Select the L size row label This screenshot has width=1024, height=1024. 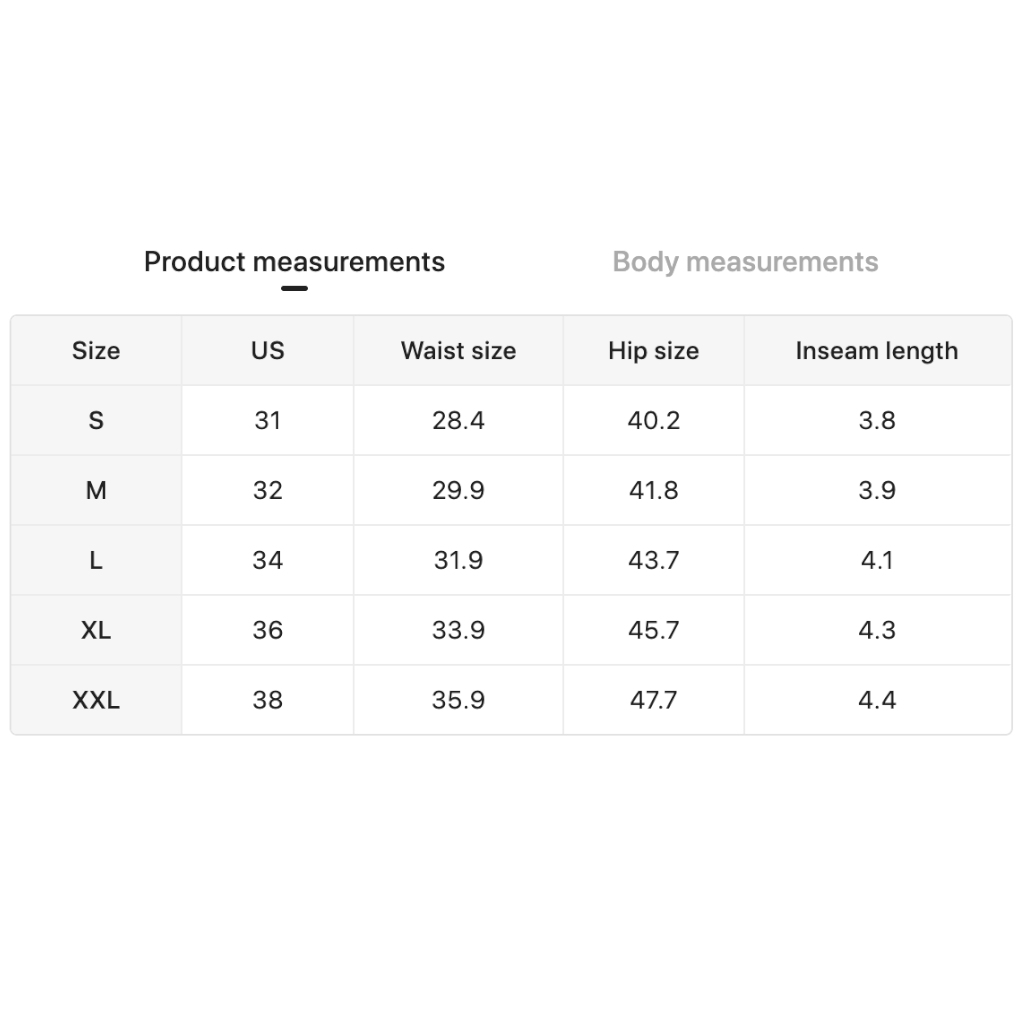(96, 561)
